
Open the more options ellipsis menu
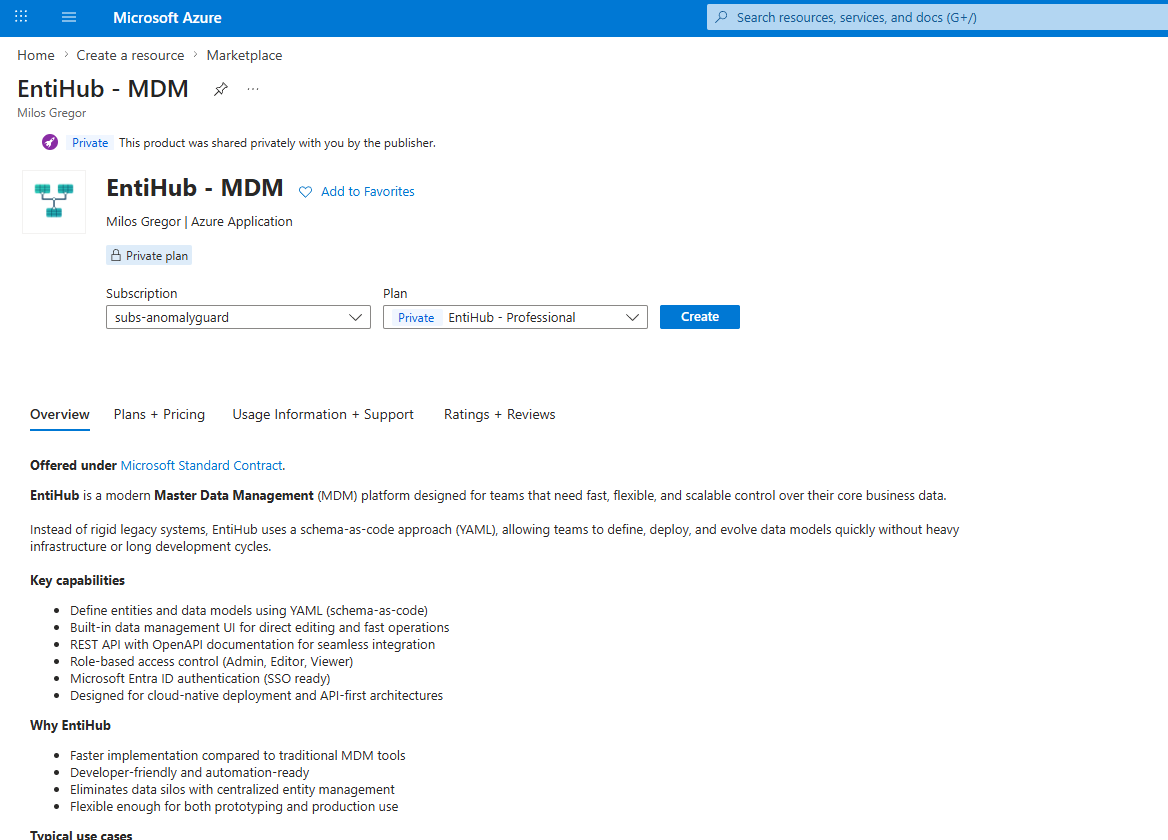(x=253, y=89)
